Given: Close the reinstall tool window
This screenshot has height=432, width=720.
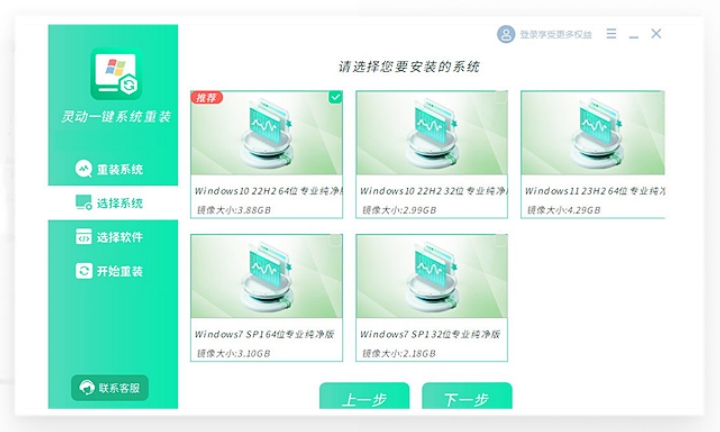Looking at the screenshot, I should click(x=656, y=34).
